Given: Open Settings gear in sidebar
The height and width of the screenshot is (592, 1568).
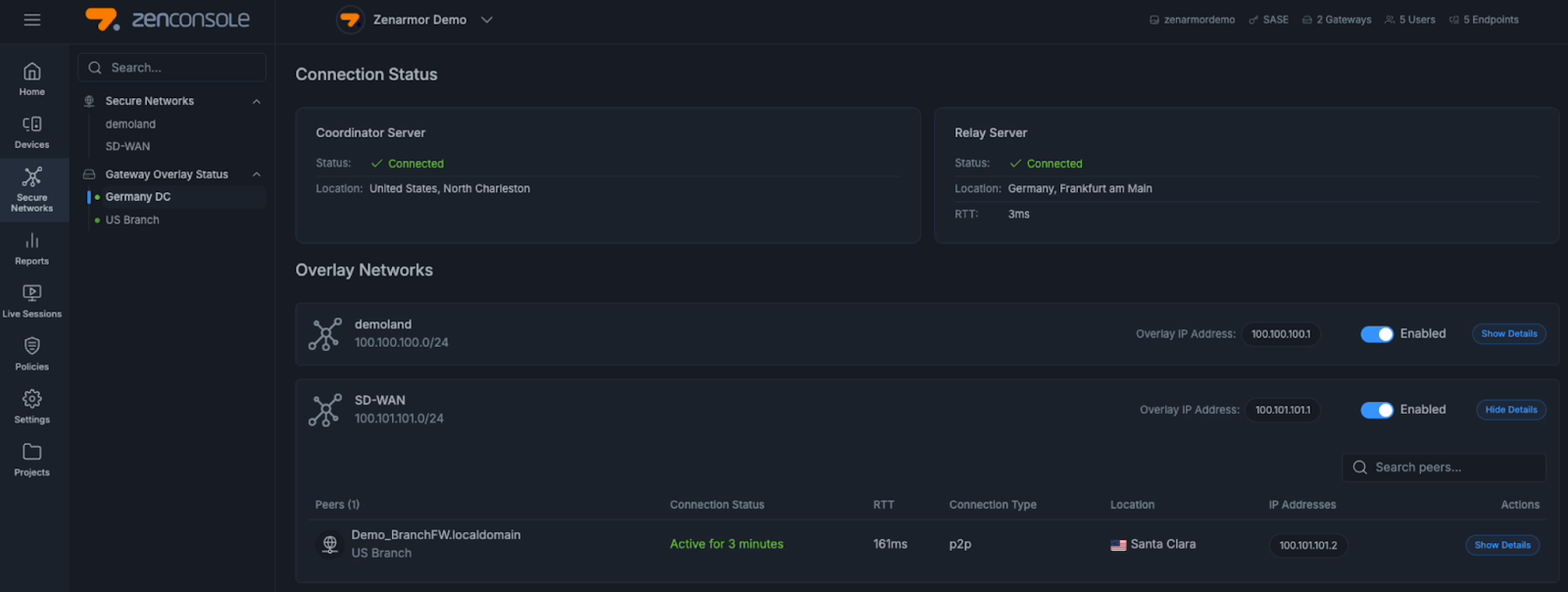Looking at the screenshot, I should 32,407.
